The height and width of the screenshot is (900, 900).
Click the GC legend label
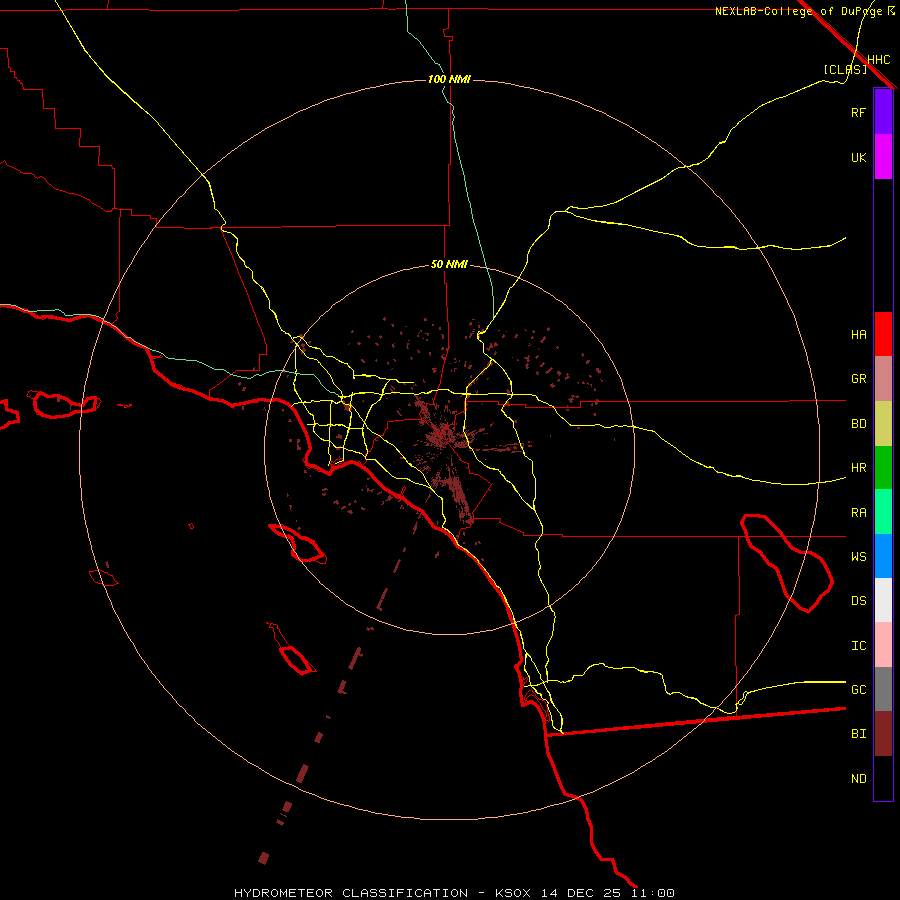(x=858, y=690)
